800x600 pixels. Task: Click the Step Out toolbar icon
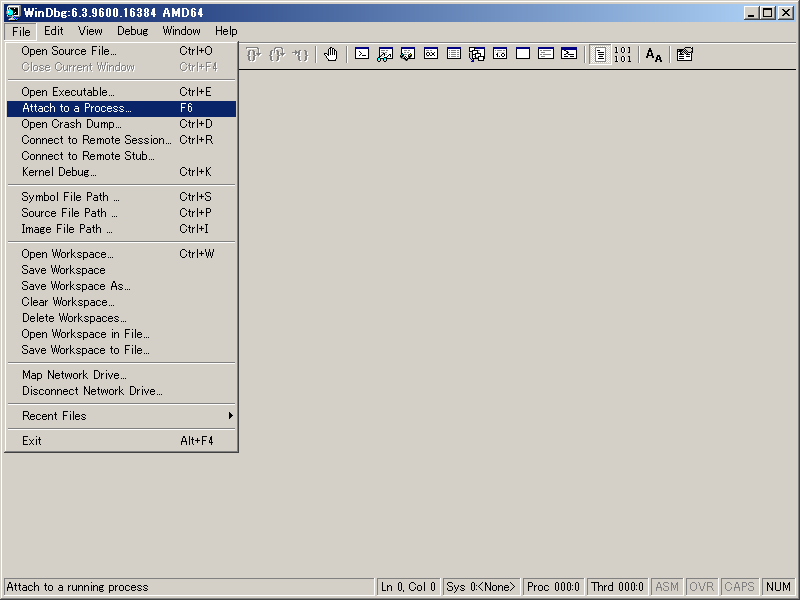[x=277, y=54]
